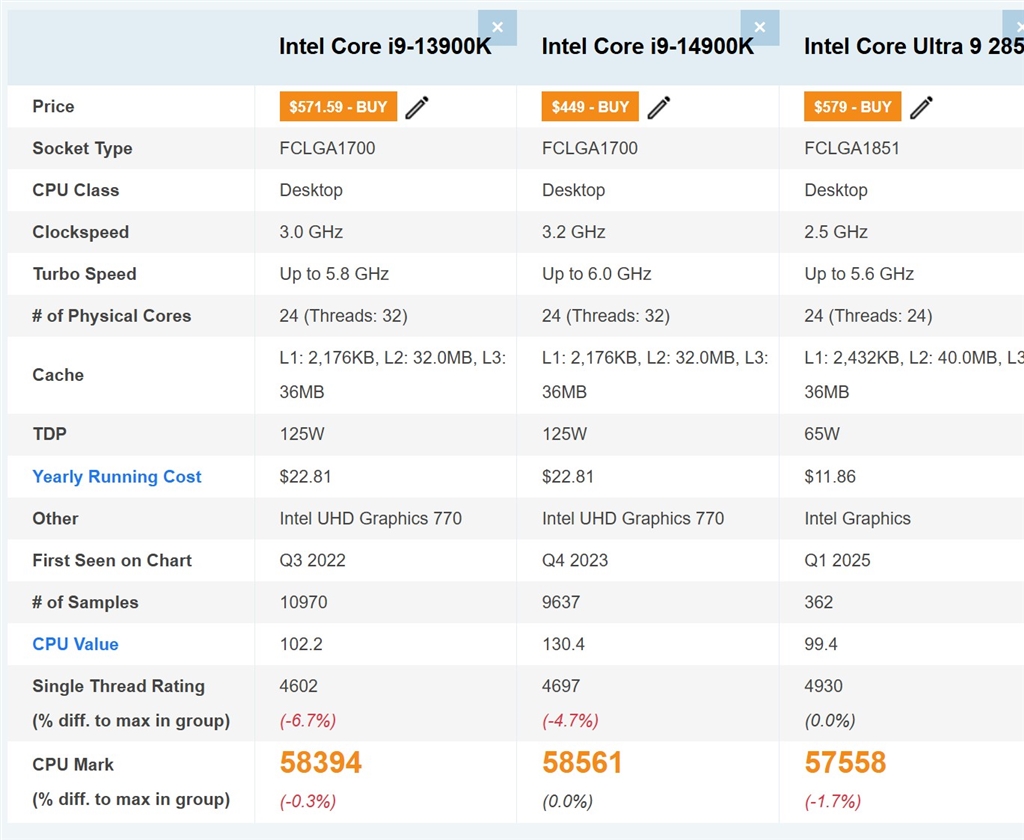Click the $571.59 - BUY button

[x=338, y=106]
